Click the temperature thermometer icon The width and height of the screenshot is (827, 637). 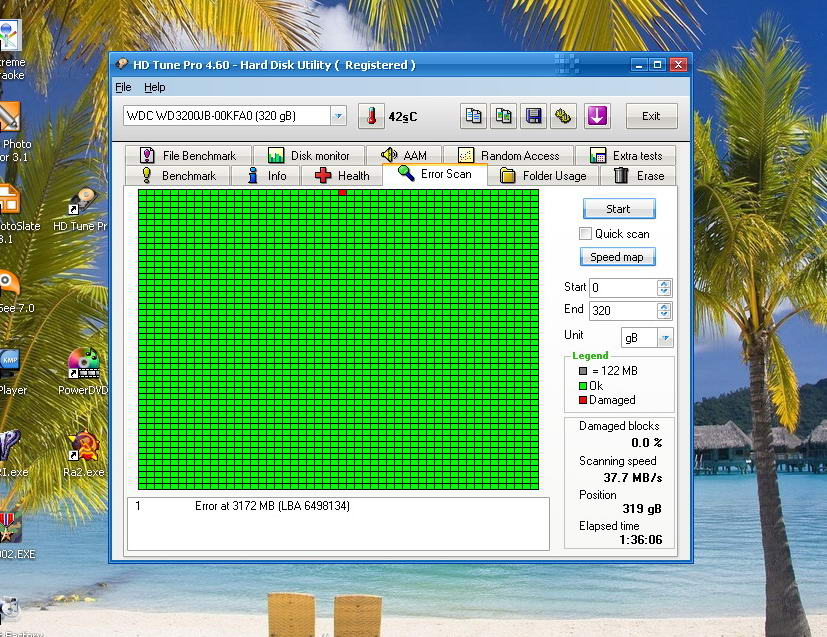click(371, 116)
